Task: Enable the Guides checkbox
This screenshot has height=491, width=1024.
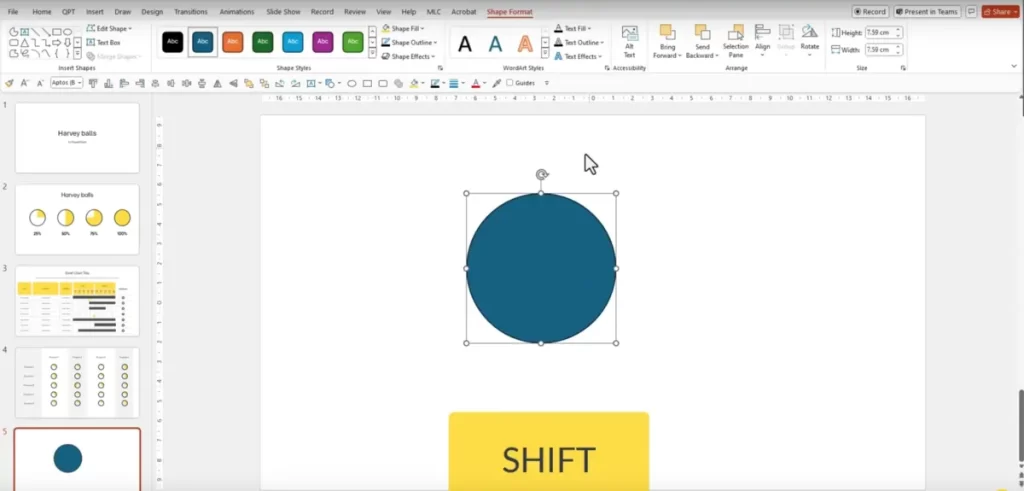Action: click(509, 83)
